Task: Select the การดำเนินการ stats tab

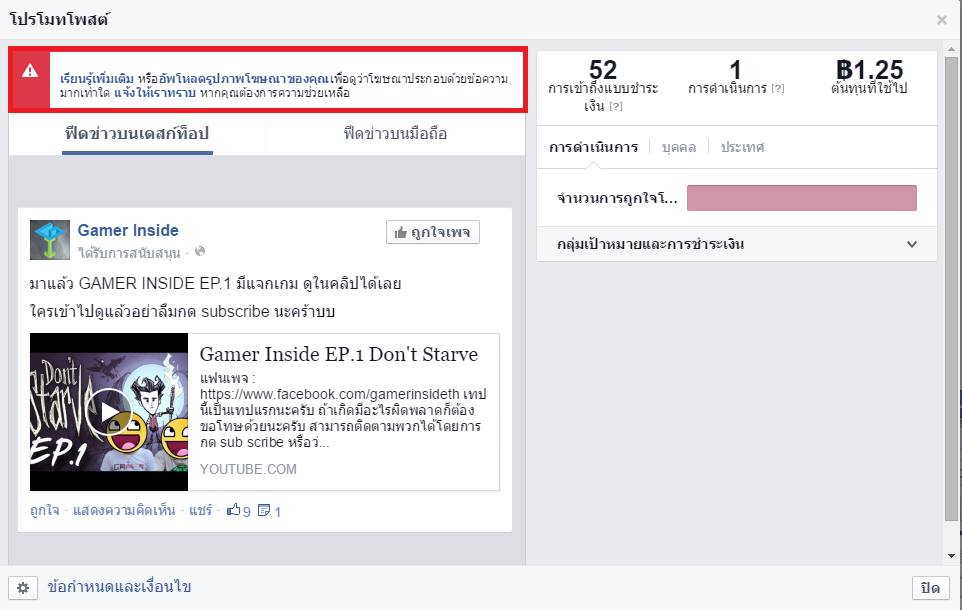Action: tap(593, 147)
